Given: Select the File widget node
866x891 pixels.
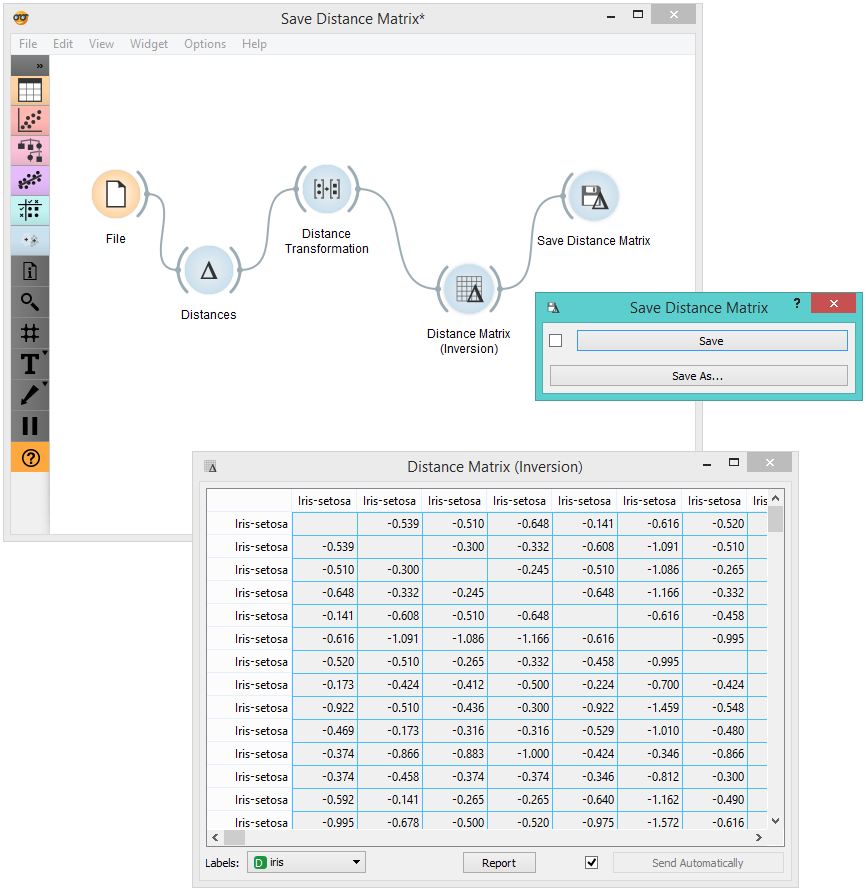Looking at the screenshot, I should click(x=116, y=194).
